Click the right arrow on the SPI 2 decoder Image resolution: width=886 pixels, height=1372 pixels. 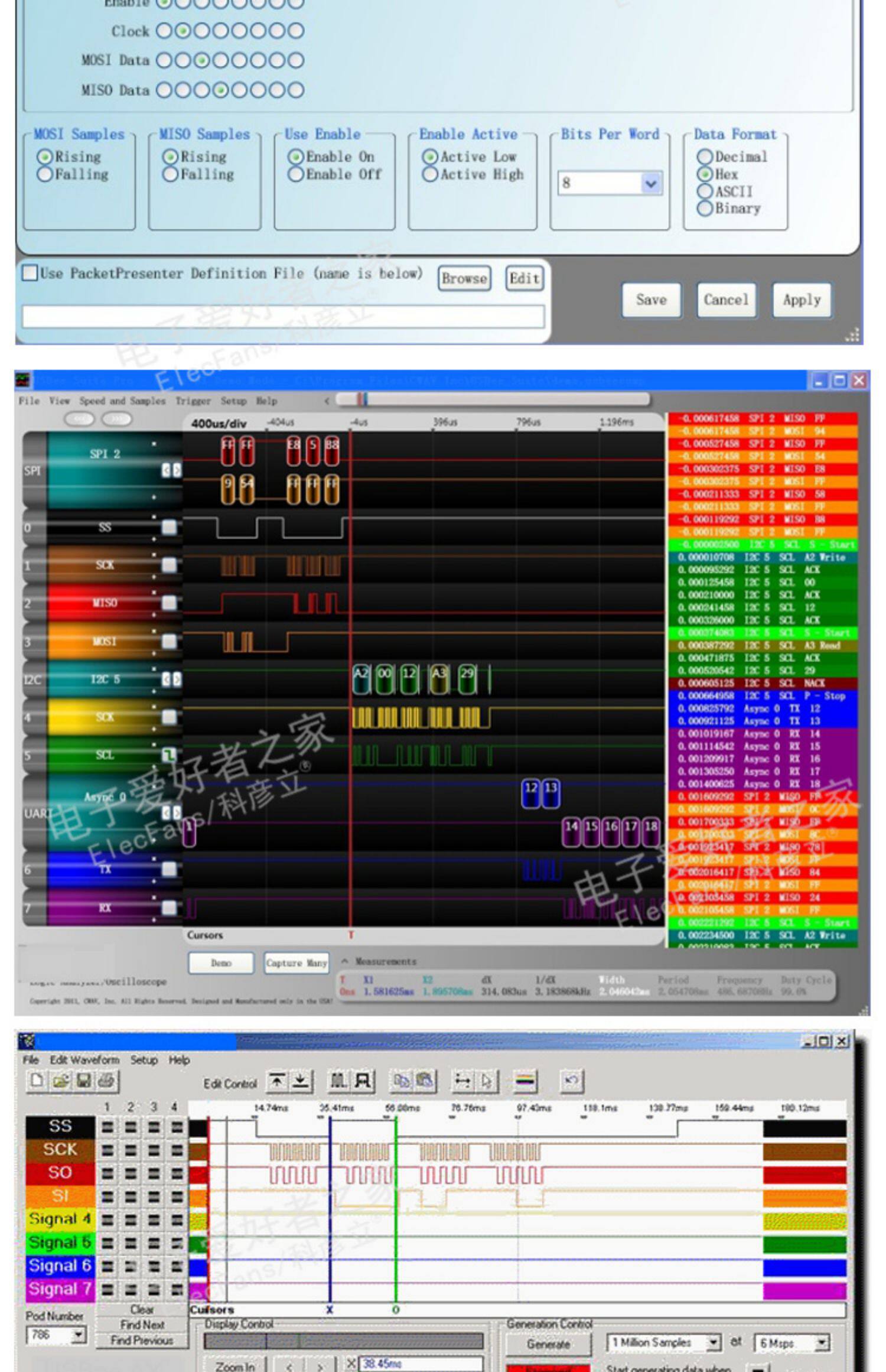(176, 470)
